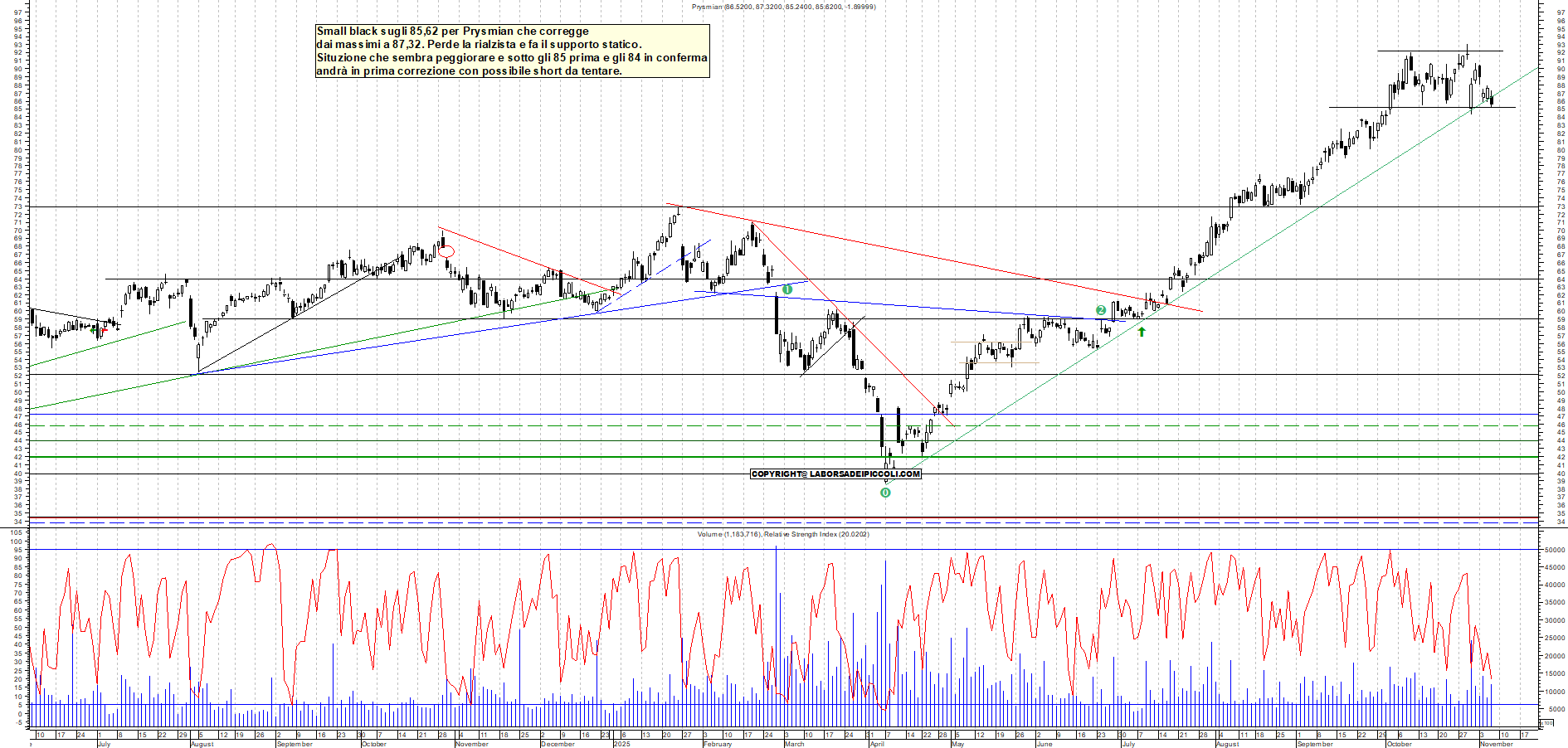Select the June label on the date axis
The width and height of the screenshot is (1568, 748).
tap(1047, 745)
